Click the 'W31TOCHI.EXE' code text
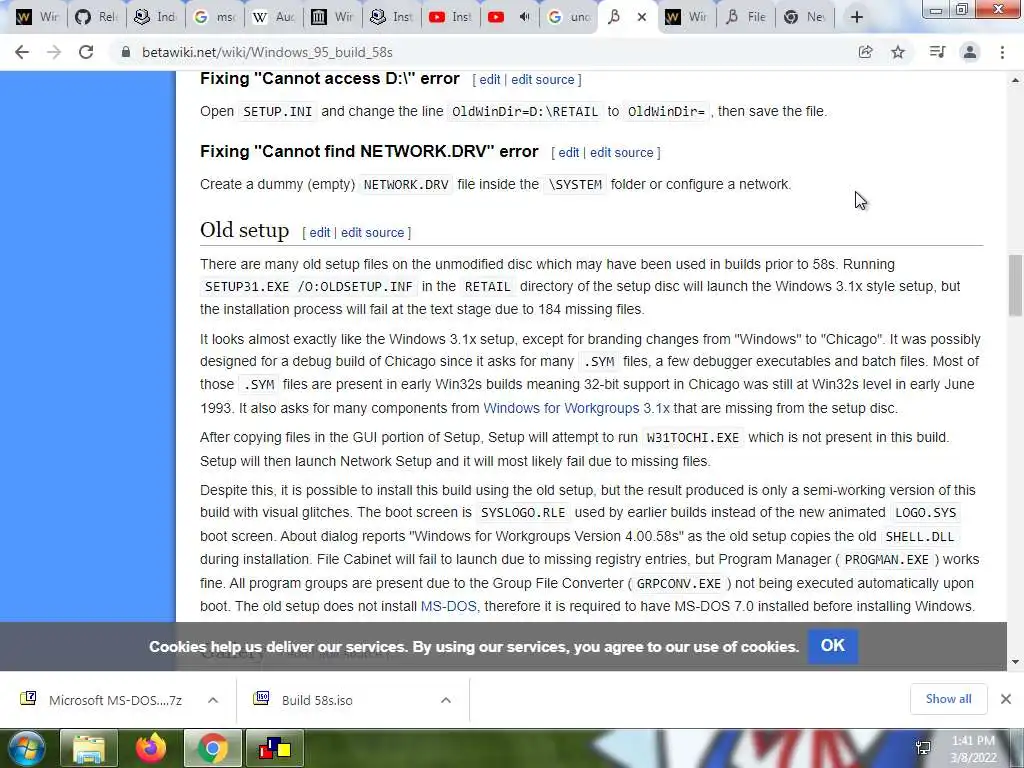Image resolution: width=1024 pixels, height=768 pixels. pyautogui.click(x=693, y=438)
